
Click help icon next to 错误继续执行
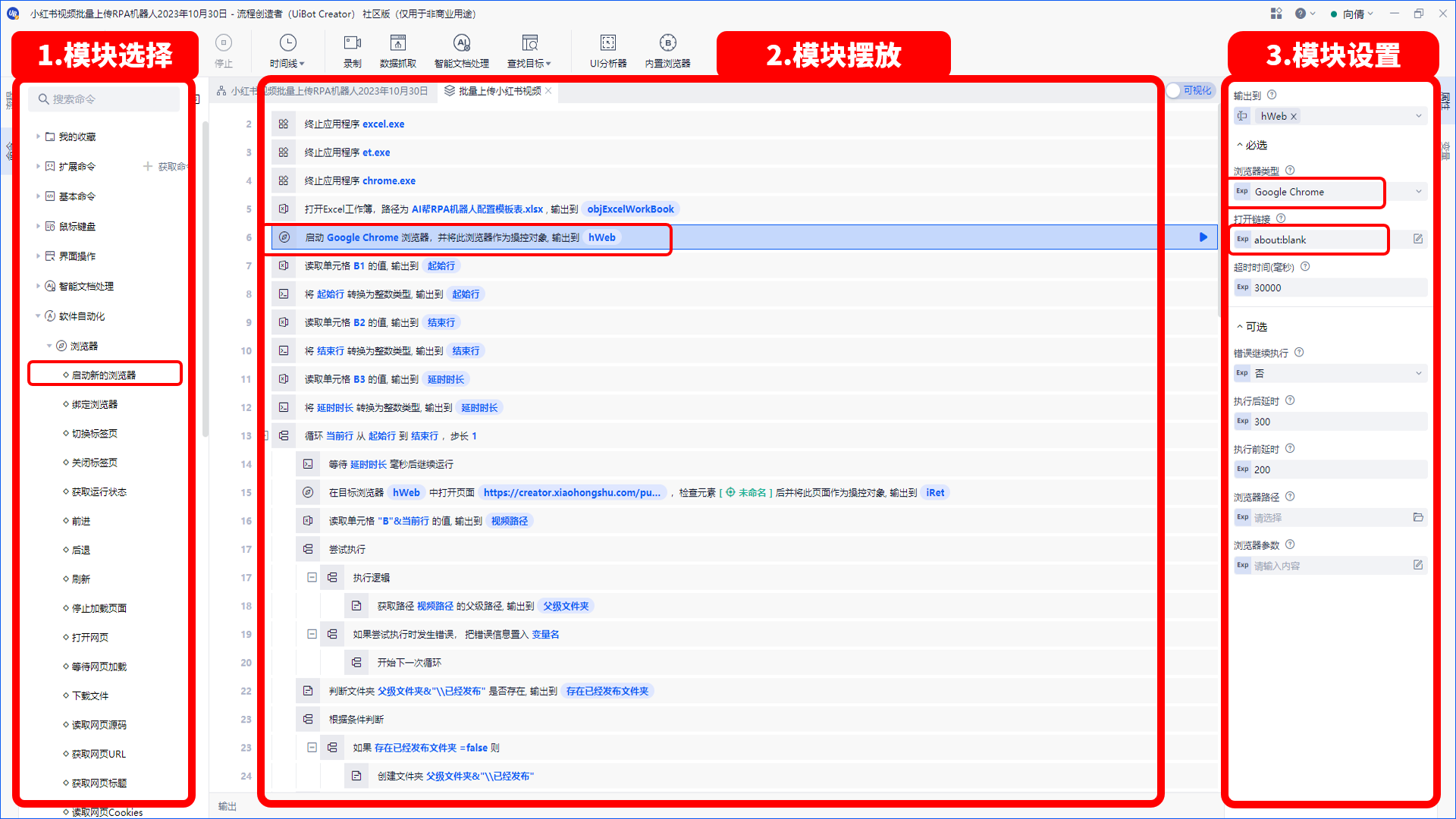(x=1299, y=353)
